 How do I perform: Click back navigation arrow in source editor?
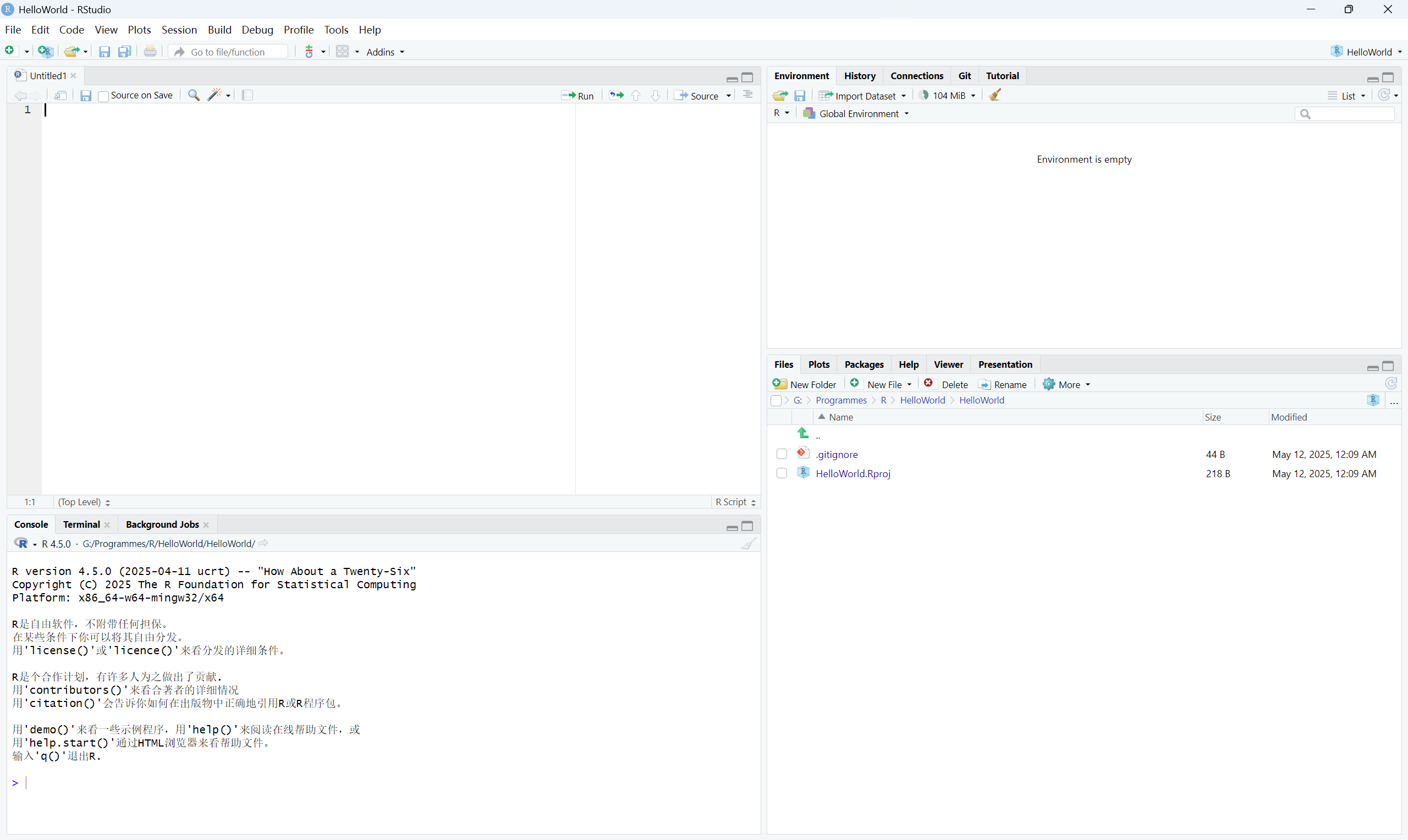coord(20,96)
